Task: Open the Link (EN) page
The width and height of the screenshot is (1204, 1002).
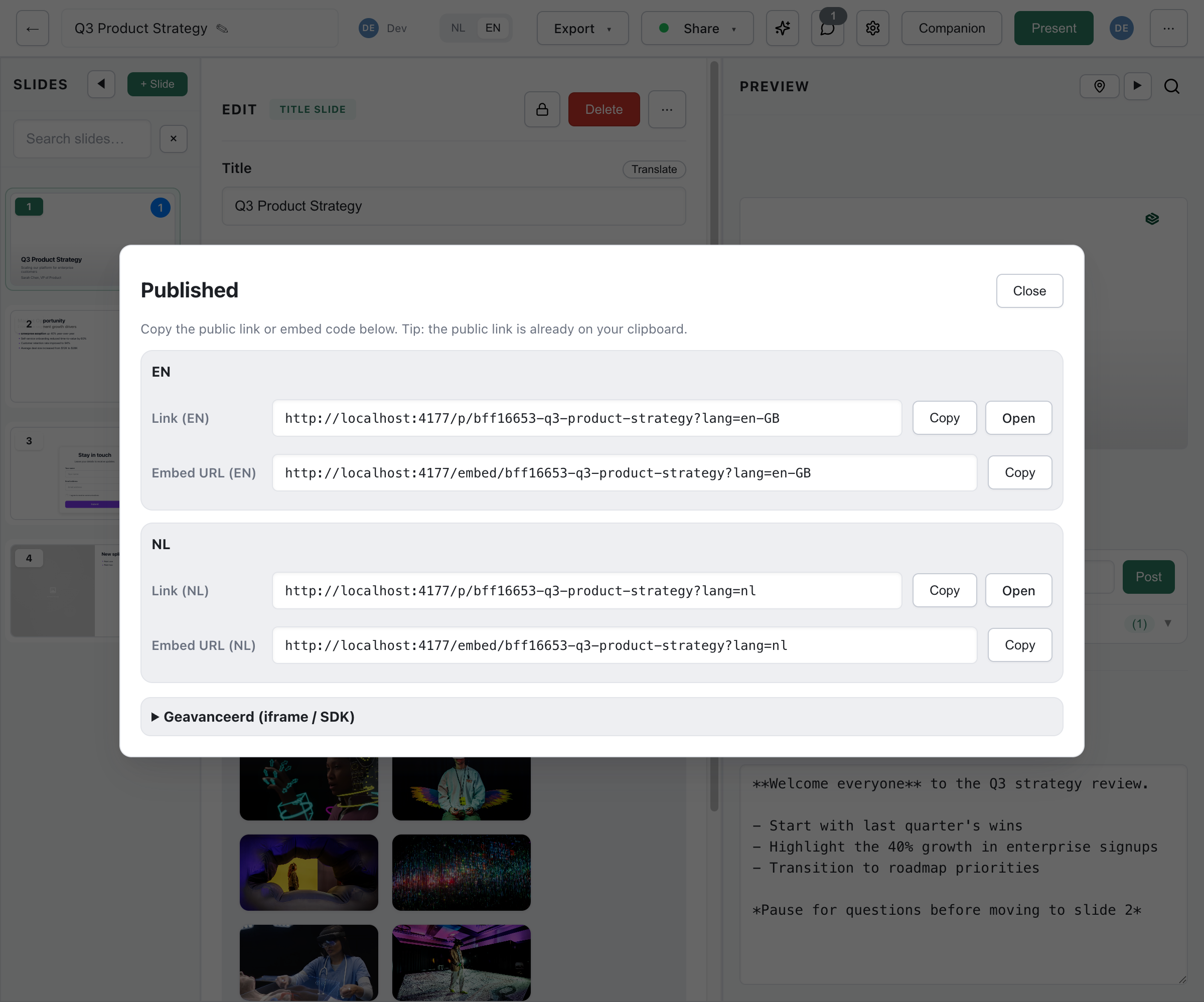Action: [1018, 418]
